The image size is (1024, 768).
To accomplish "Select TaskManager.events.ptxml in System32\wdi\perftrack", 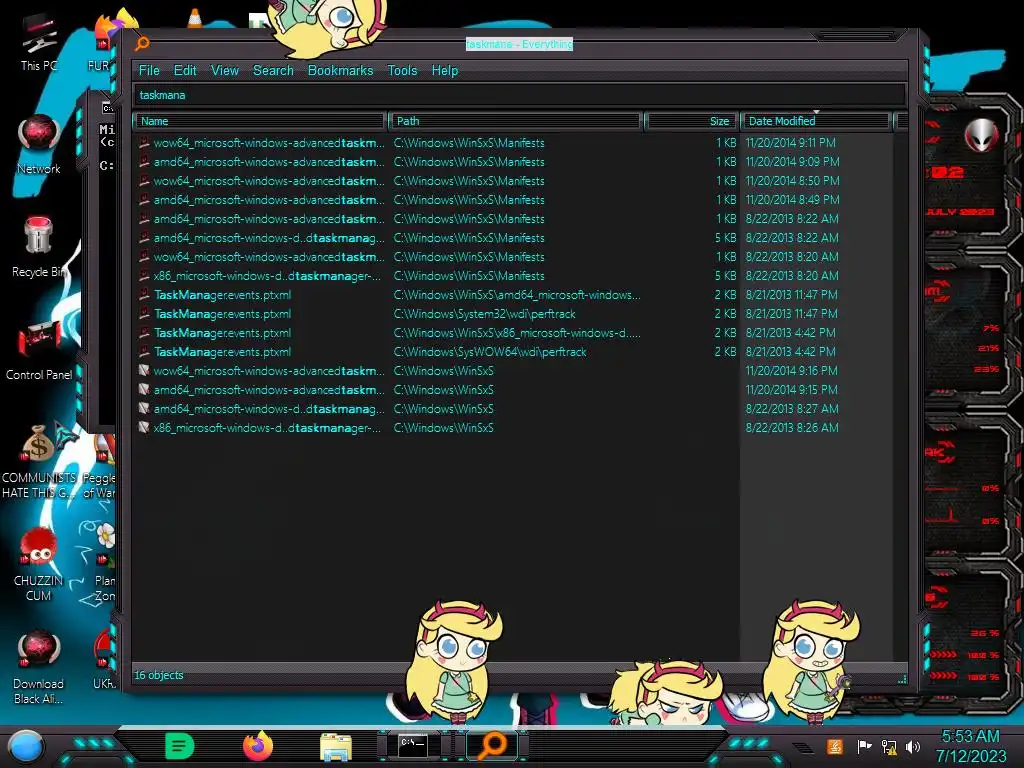I will tap(513, 314).
